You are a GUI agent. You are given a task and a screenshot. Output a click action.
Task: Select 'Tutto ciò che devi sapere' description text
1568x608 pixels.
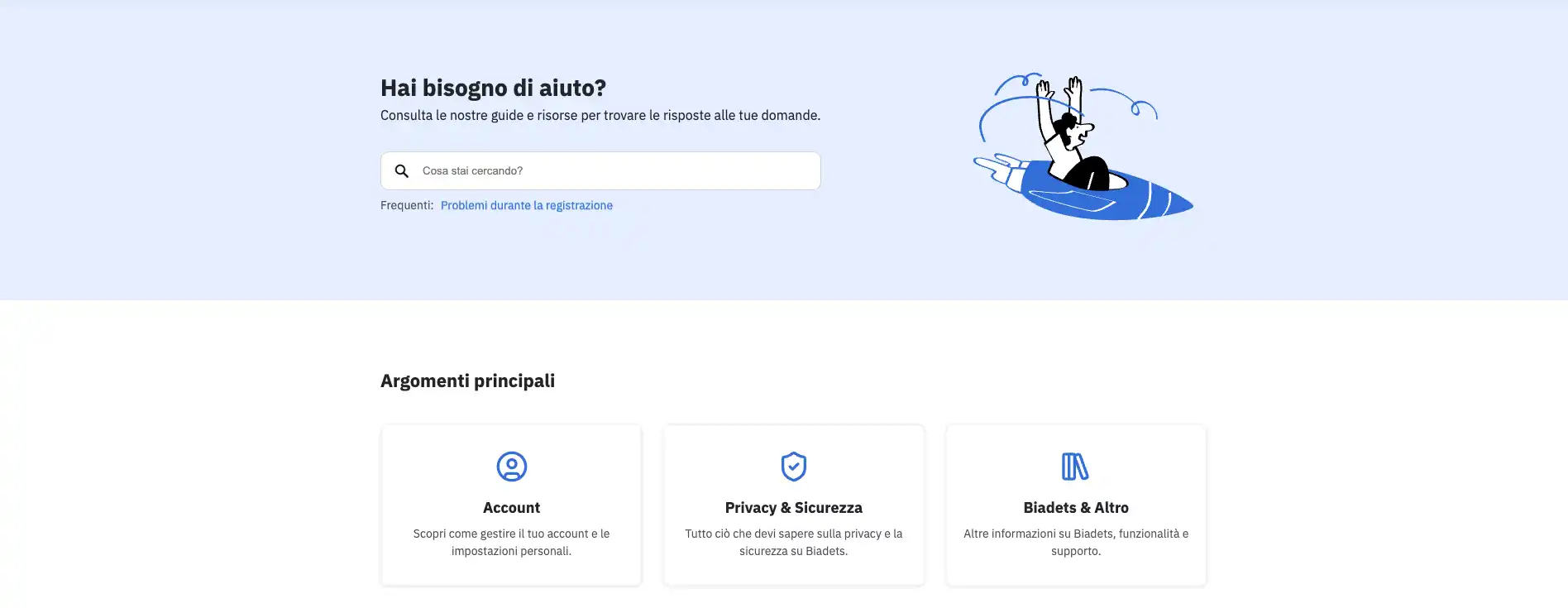click(x=794, y=543)
